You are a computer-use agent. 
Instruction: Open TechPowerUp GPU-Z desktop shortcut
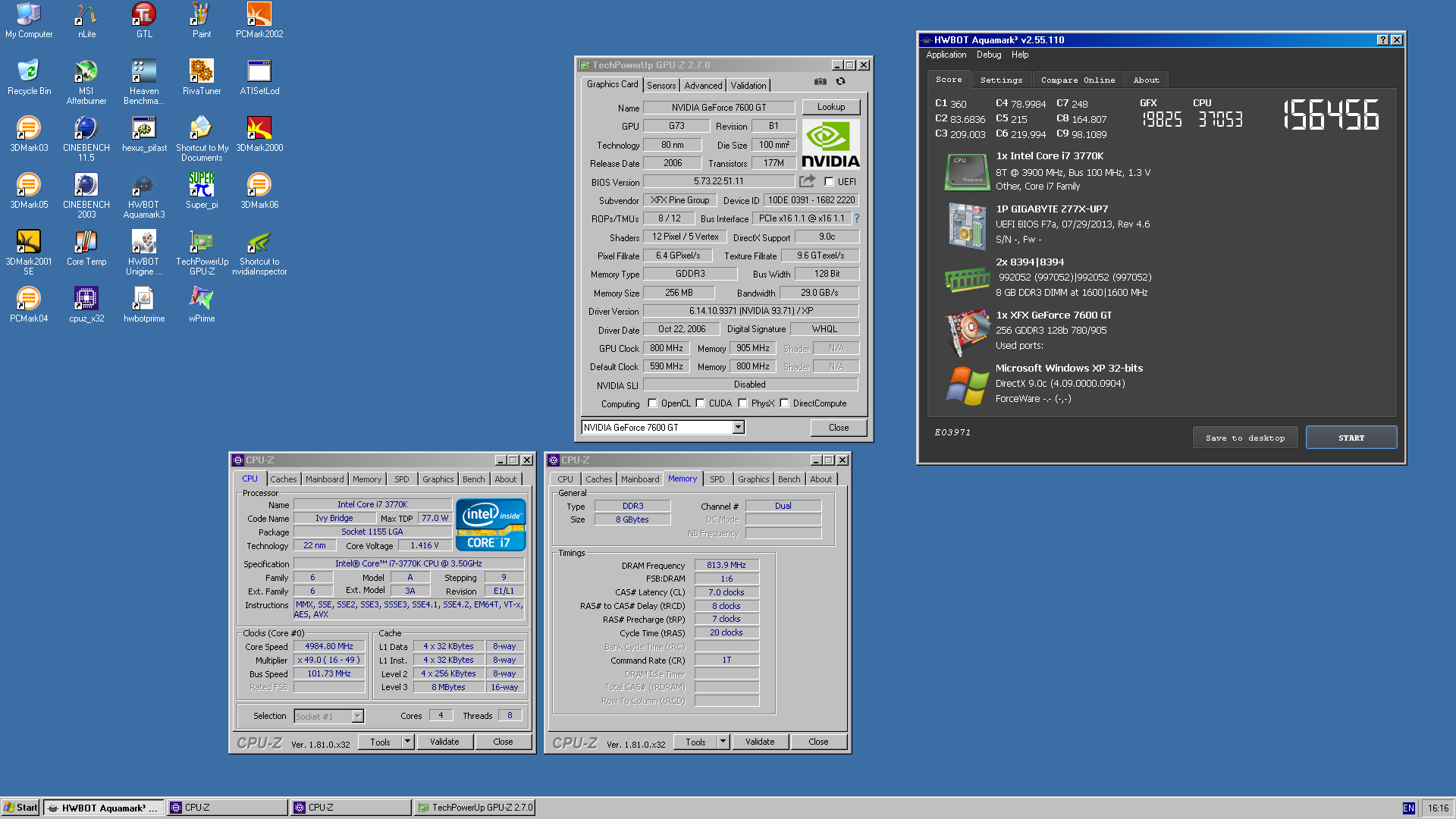point(202,253)
